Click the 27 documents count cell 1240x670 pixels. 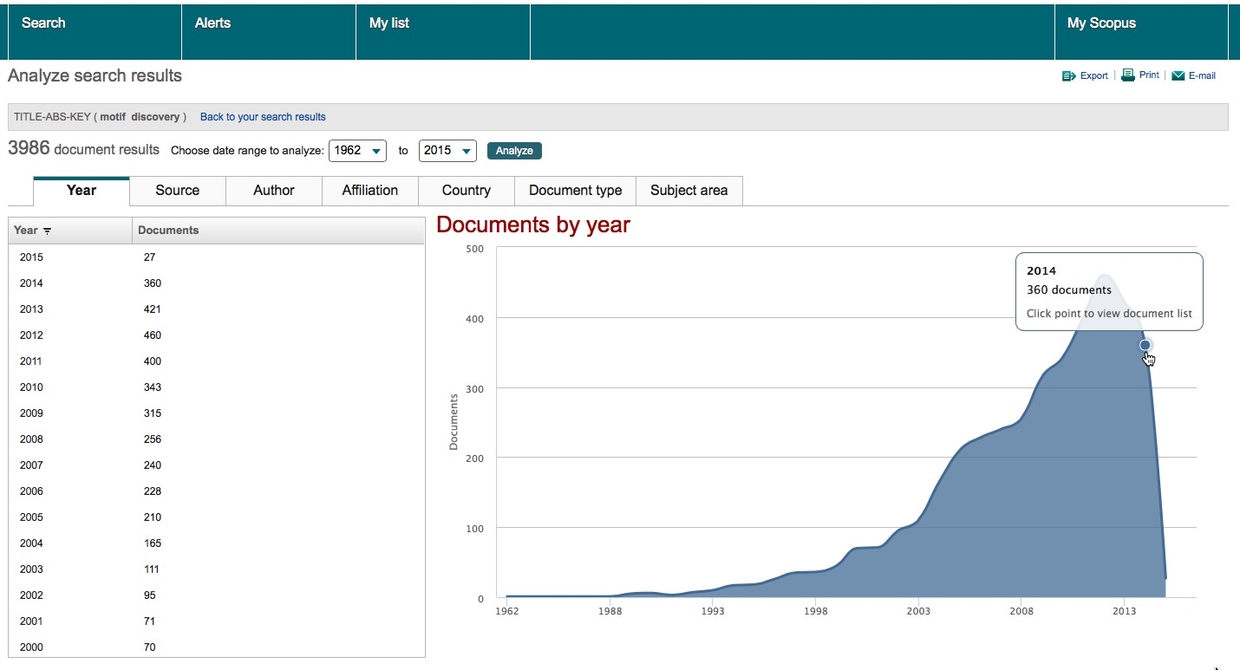coord(149,257)
